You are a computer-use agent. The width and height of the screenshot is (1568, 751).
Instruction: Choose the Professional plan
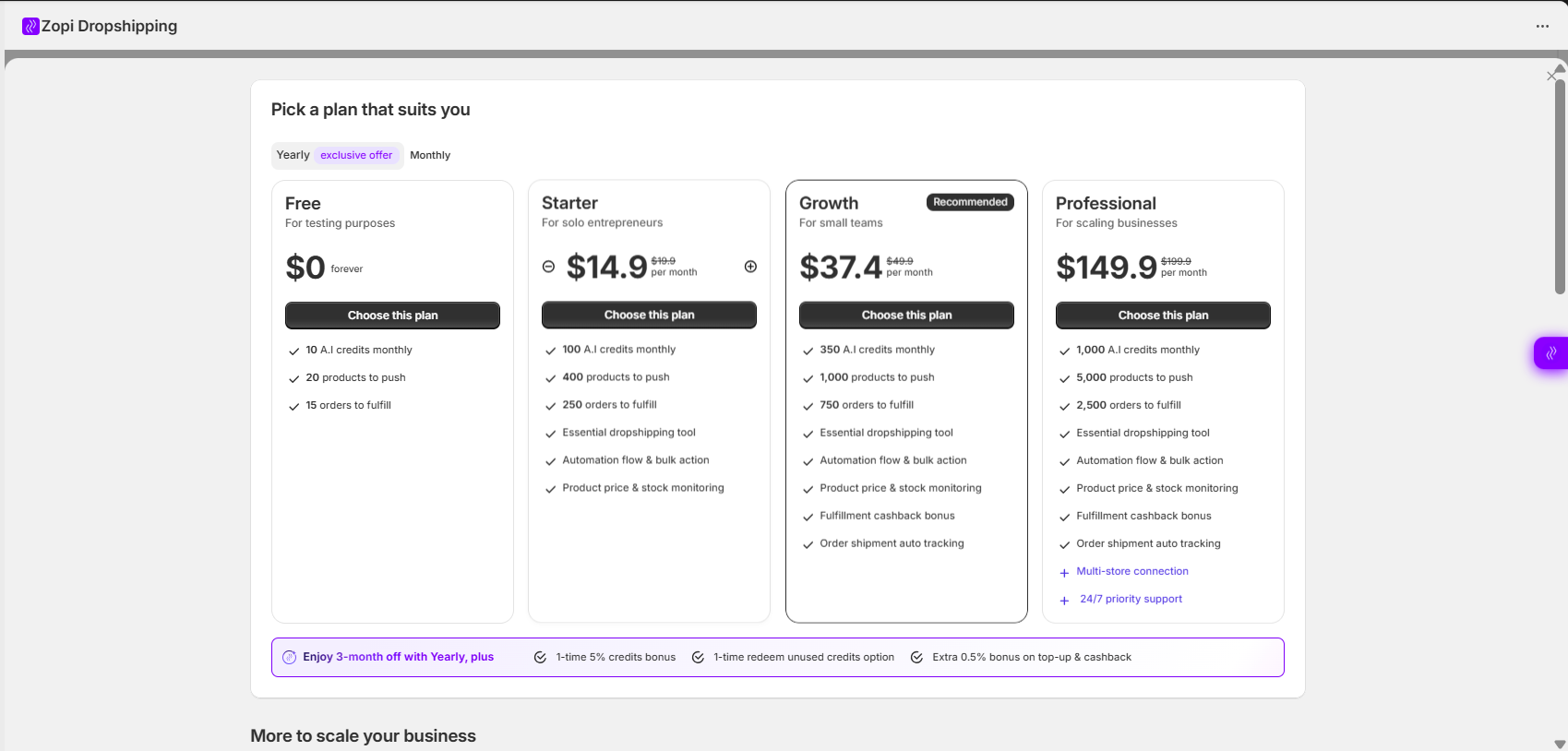click(1163, 316)
